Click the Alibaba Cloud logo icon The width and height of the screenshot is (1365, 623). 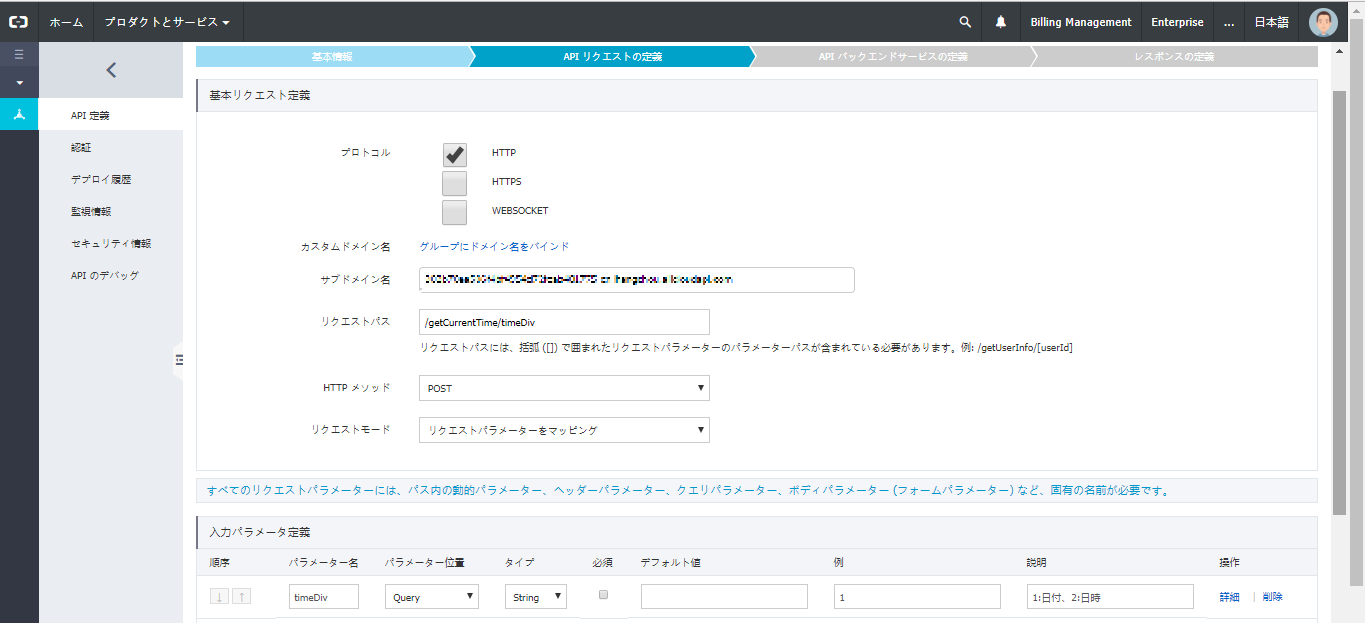point(19,21)
